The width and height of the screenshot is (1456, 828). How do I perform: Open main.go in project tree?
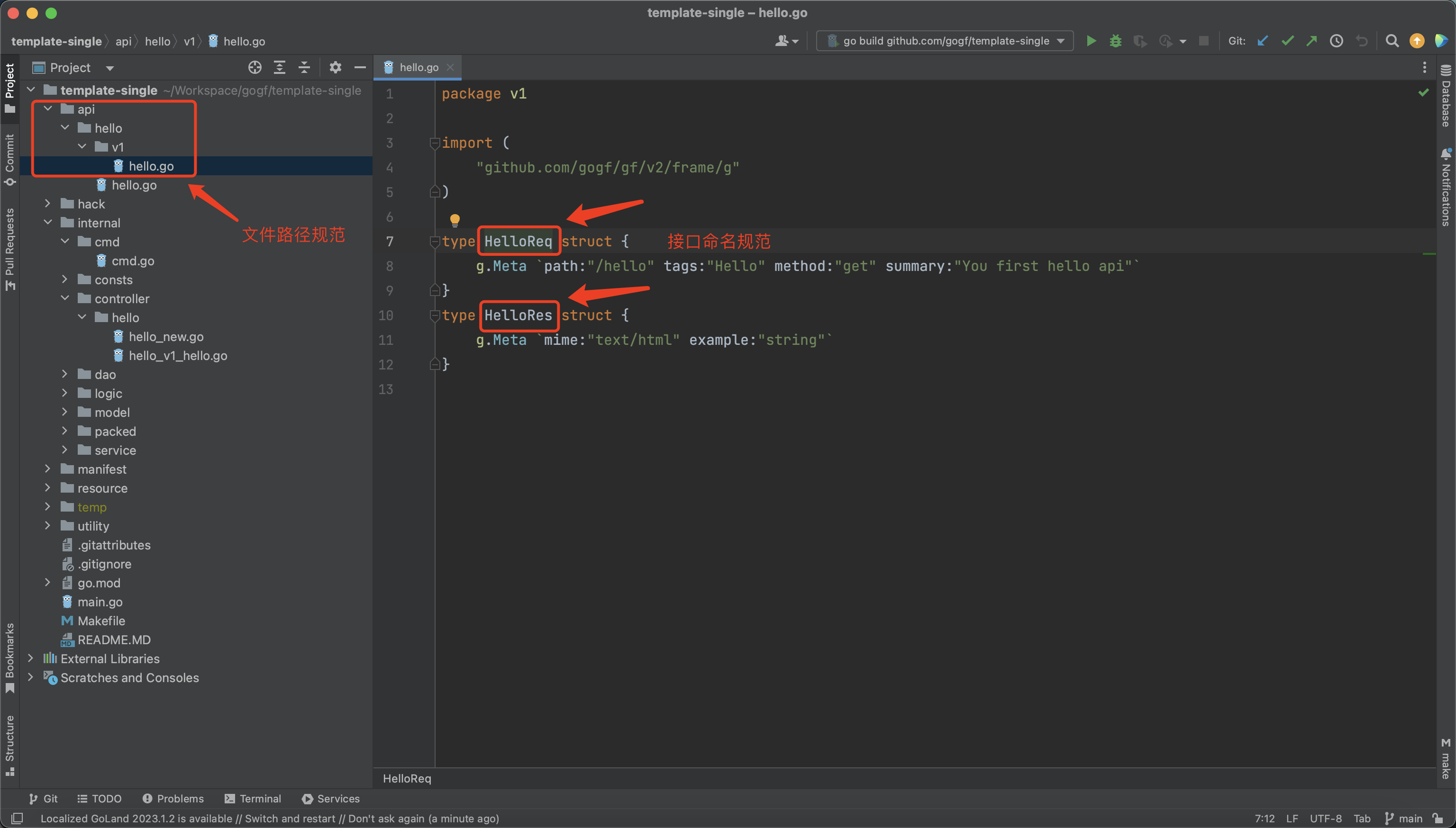click(100, 602)
